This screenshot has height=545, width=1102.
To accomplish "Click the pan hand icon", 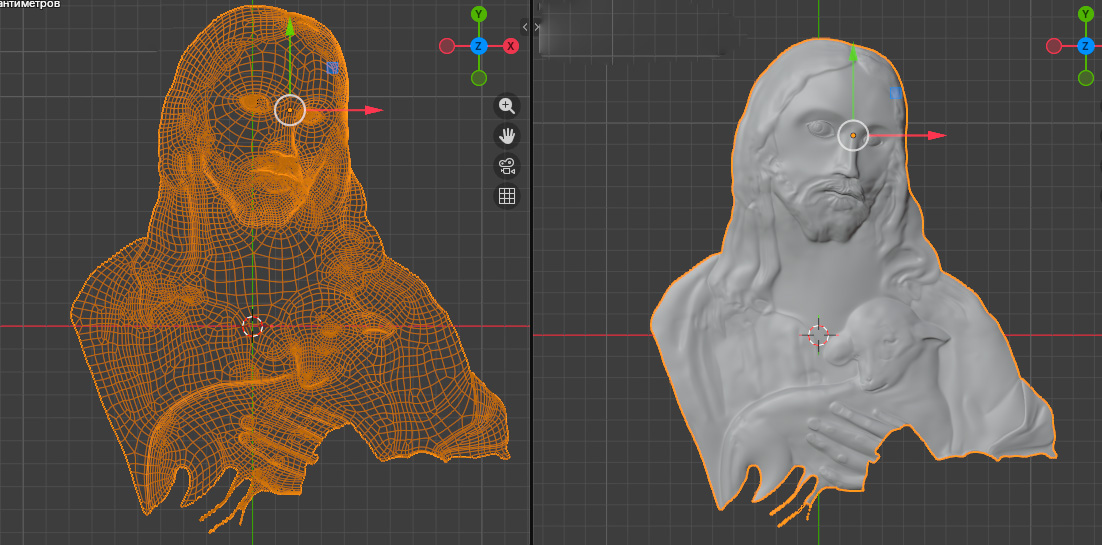I will [x=507, y=135].
